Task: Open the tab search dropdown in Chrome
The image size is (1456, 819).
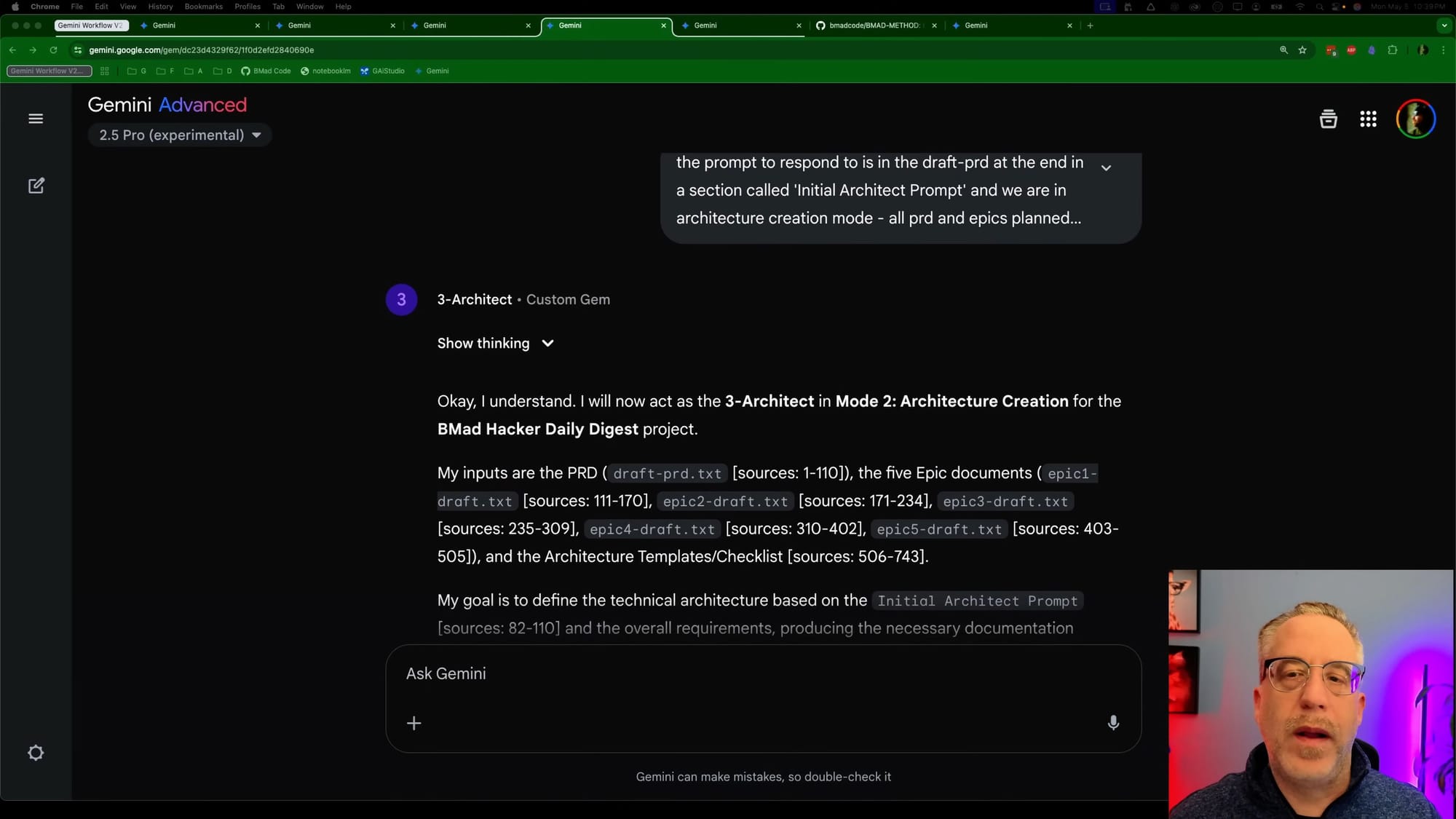Action: click(1444, 25)
